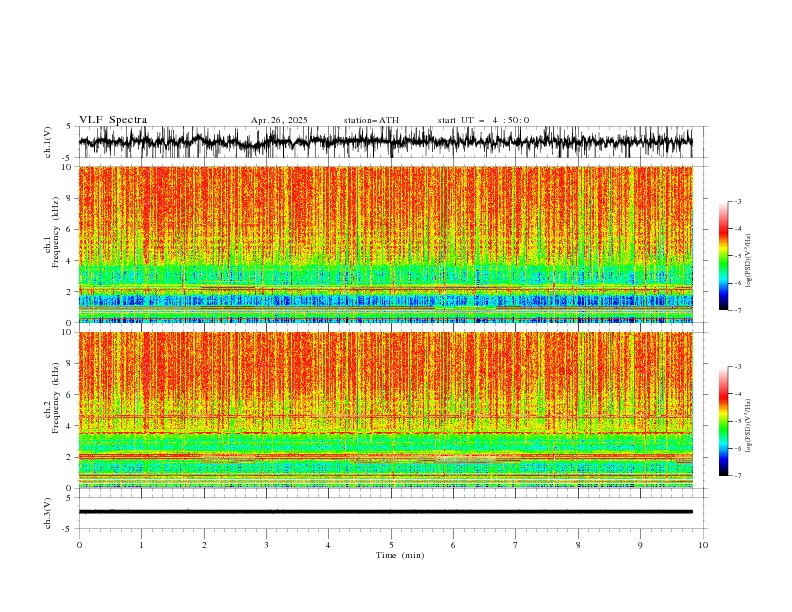Image resolution: width=792 pixels, height=612 pixels.
Task: Click time axis tick label '8'
Action: coord(578,545)
